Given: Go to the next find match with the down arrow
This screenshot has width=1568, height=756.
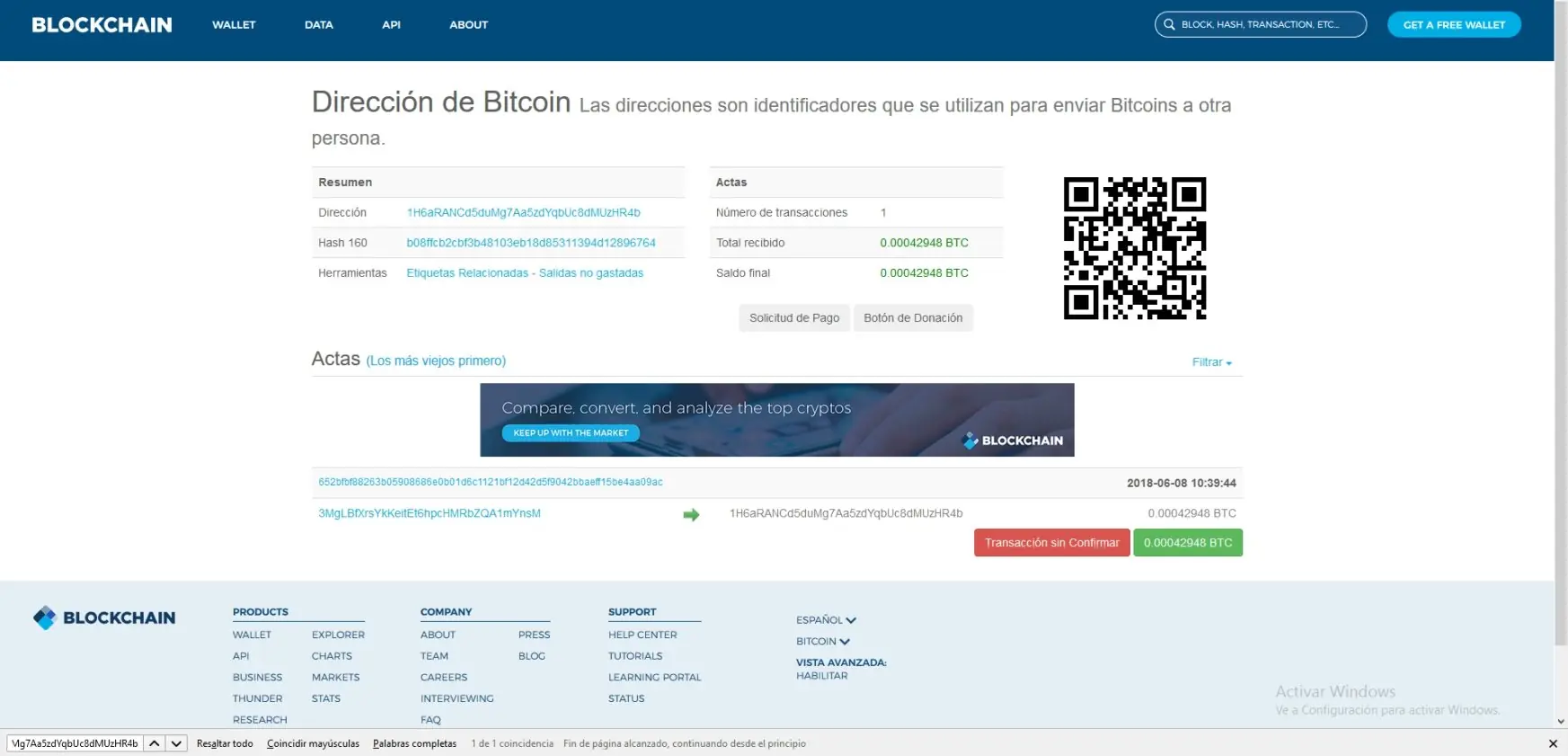Looking at the screenshot, I should point(176,743).
